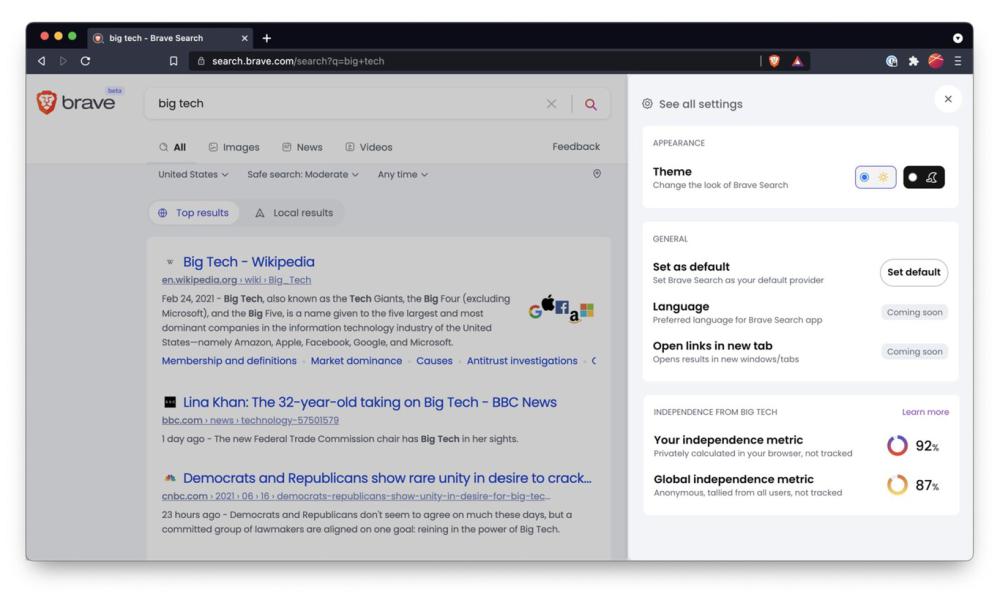Select the light theme option
The width and height of the screenshot is (1000, 600).
click(x=875, y=177)
